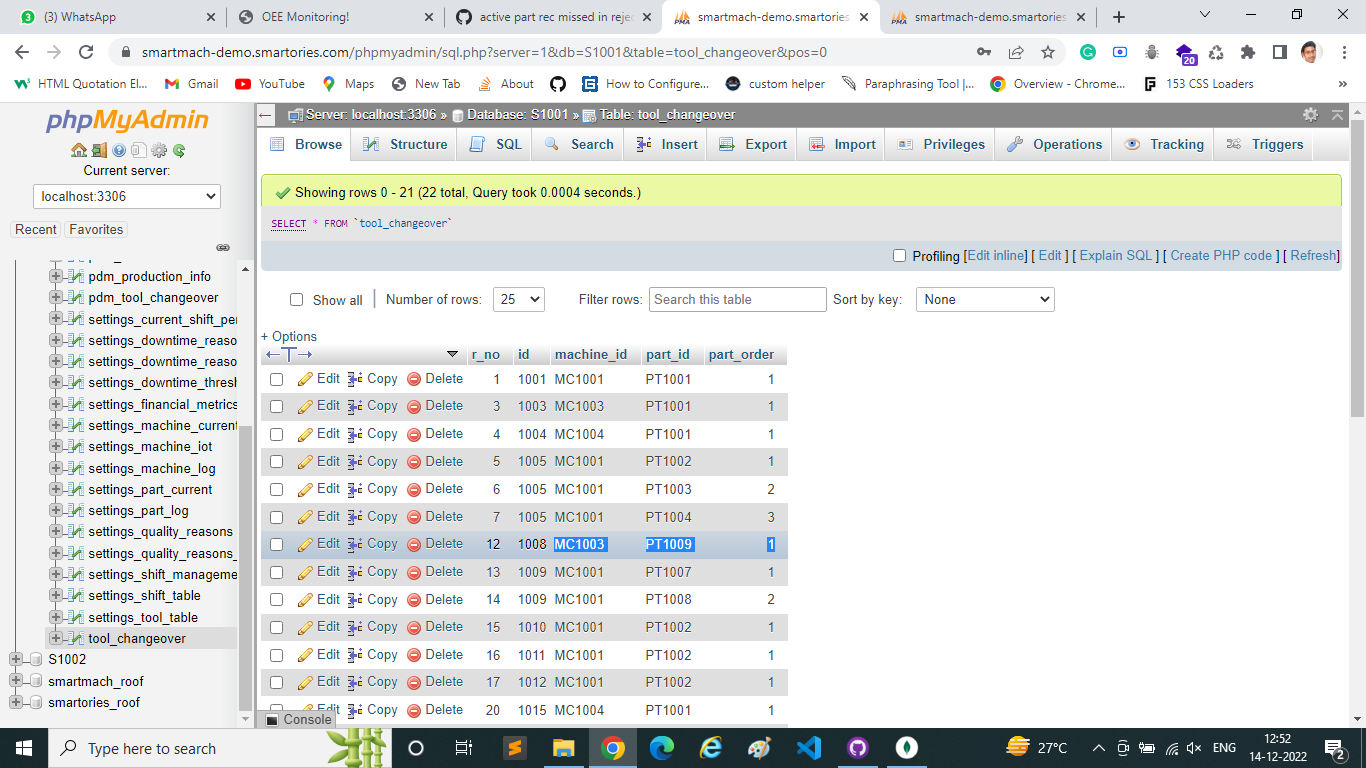
Task: Expand the S1002 database in the sidebar
Action: point(14,659)
